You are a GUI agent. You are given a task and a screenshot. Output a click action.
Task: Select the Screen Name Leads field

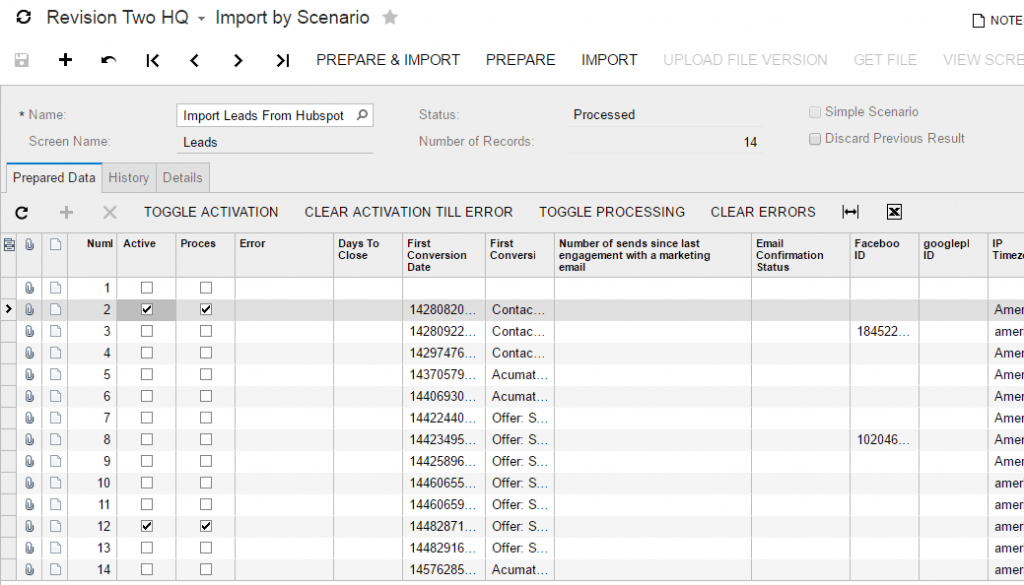pos(274,142)
